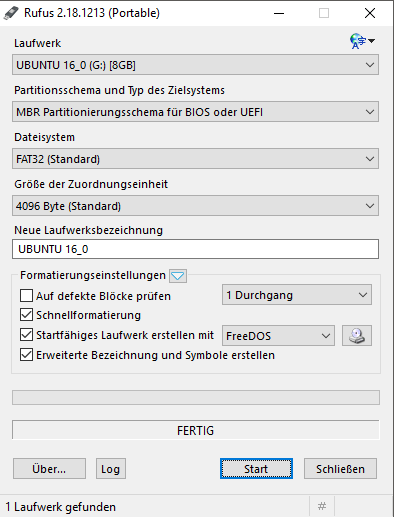The height and width of the screenshot is (517, 394).
Task: Click the Schließen button
Action: pyautogui.click(x=340, y=469)
